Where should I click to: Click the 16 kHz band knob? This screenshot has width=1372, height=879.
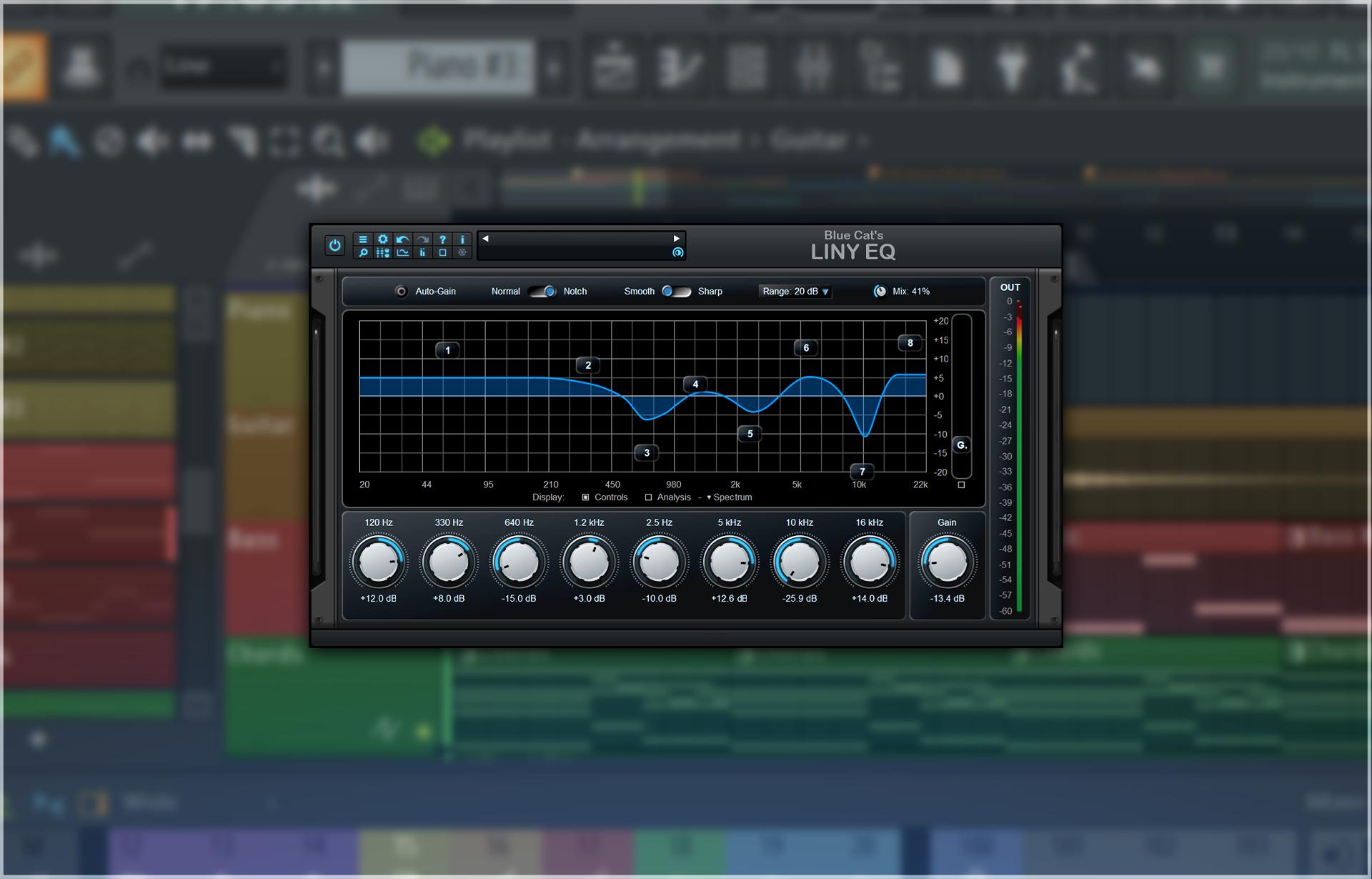coord(870,562)
